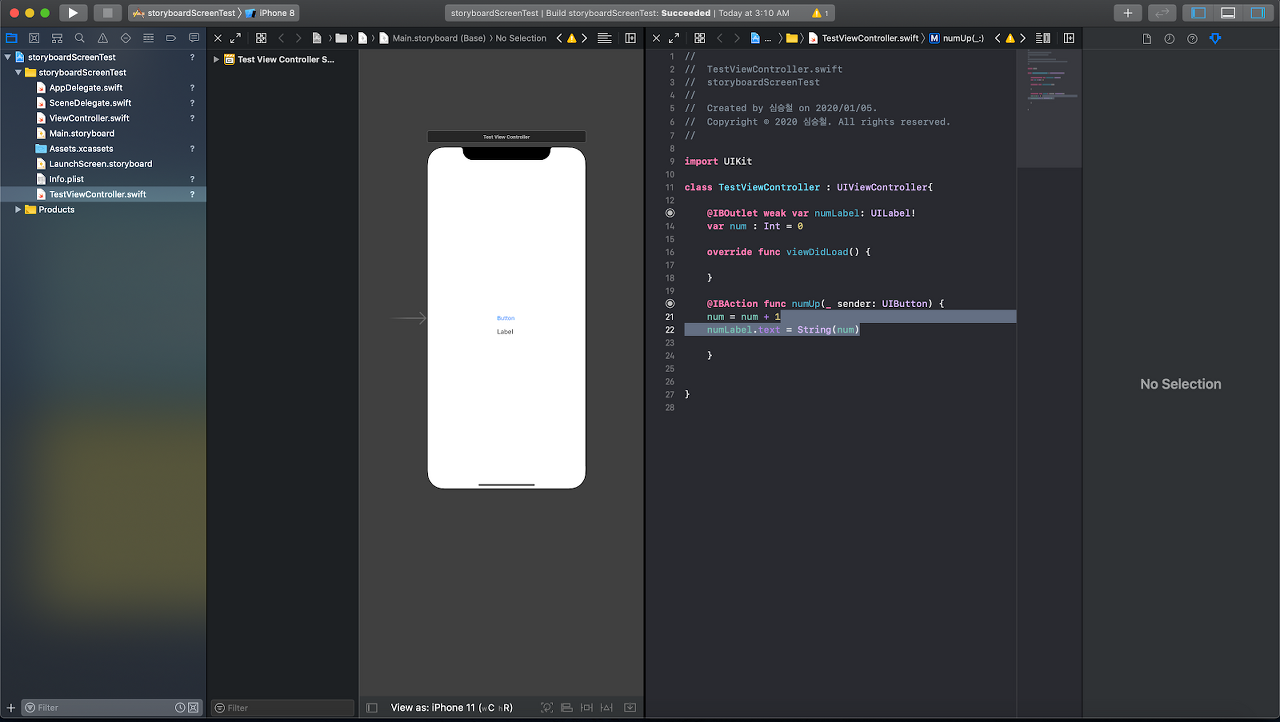Run the project with the Play button
This screenshot has height=722, width=1280.
pos(73,13)
